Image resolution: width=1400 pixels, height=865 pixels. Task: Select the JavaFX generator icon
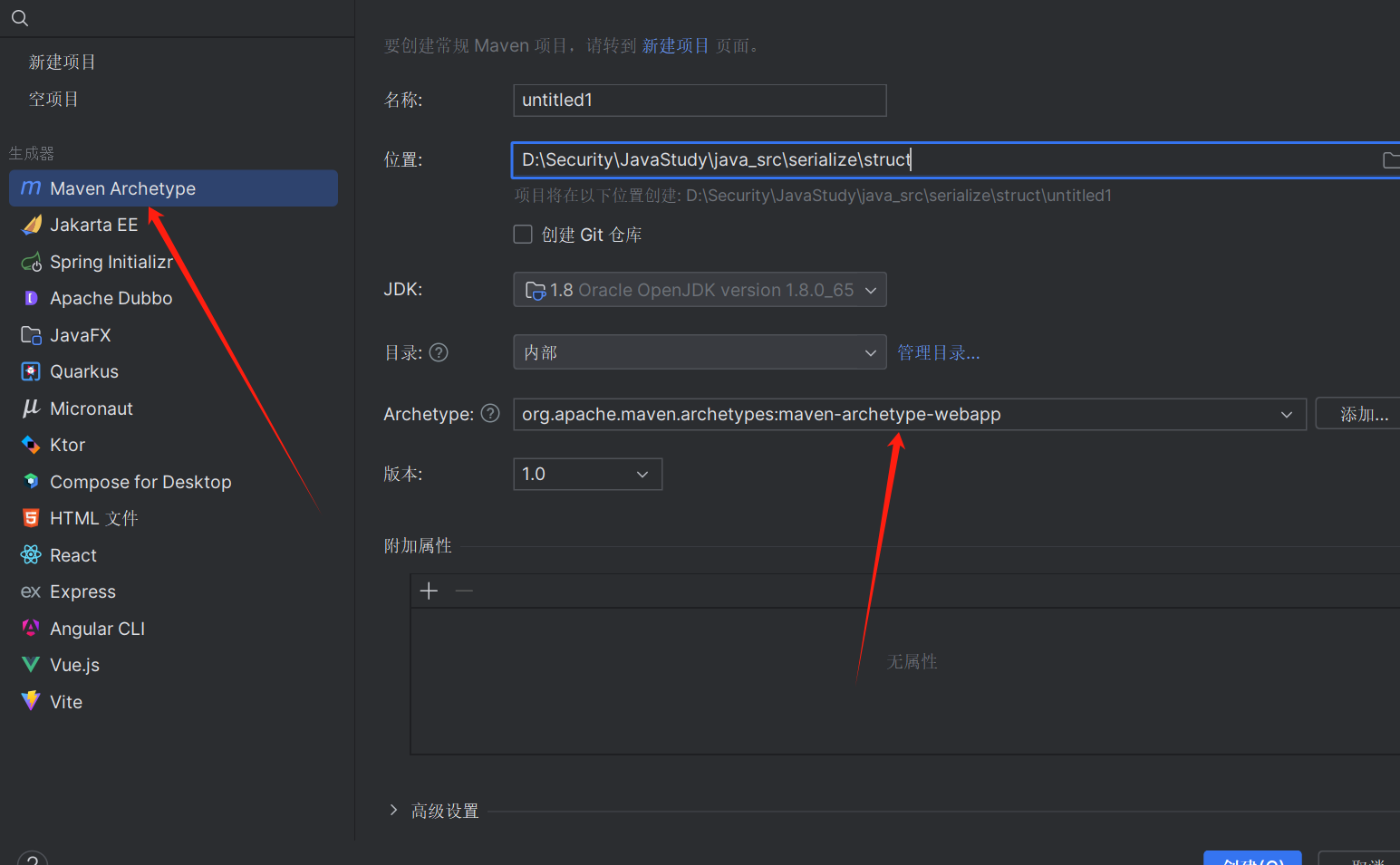tap(31, 335)
